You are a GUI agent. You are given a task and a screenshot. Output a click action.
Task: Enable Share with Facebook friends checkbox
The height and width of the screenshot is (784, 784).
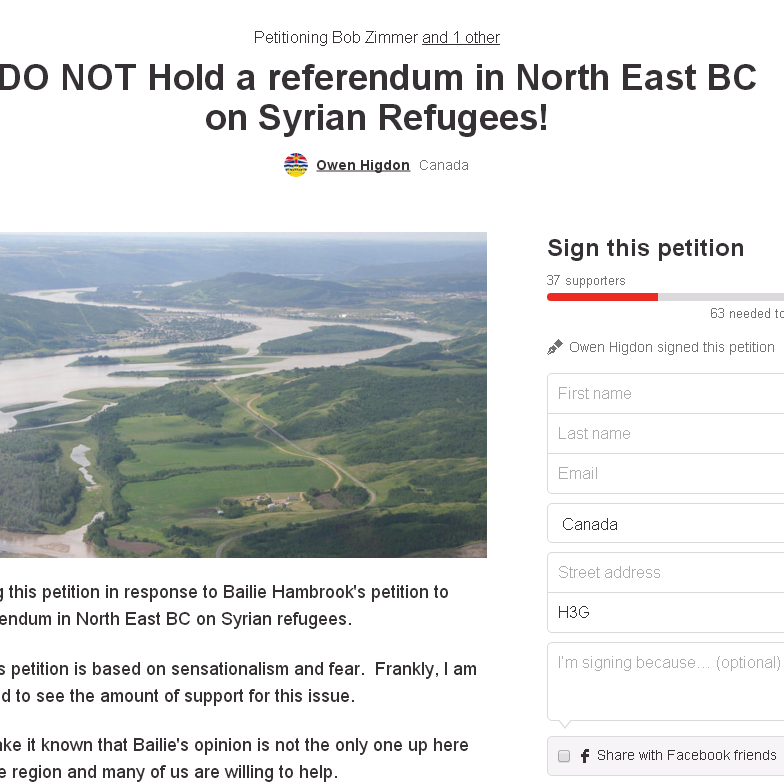click(x=564, y=756)
